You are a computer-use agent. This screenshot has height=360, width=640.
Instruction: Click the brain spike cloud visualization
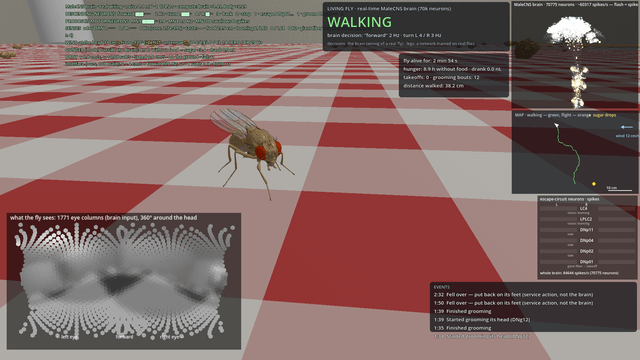575,61
